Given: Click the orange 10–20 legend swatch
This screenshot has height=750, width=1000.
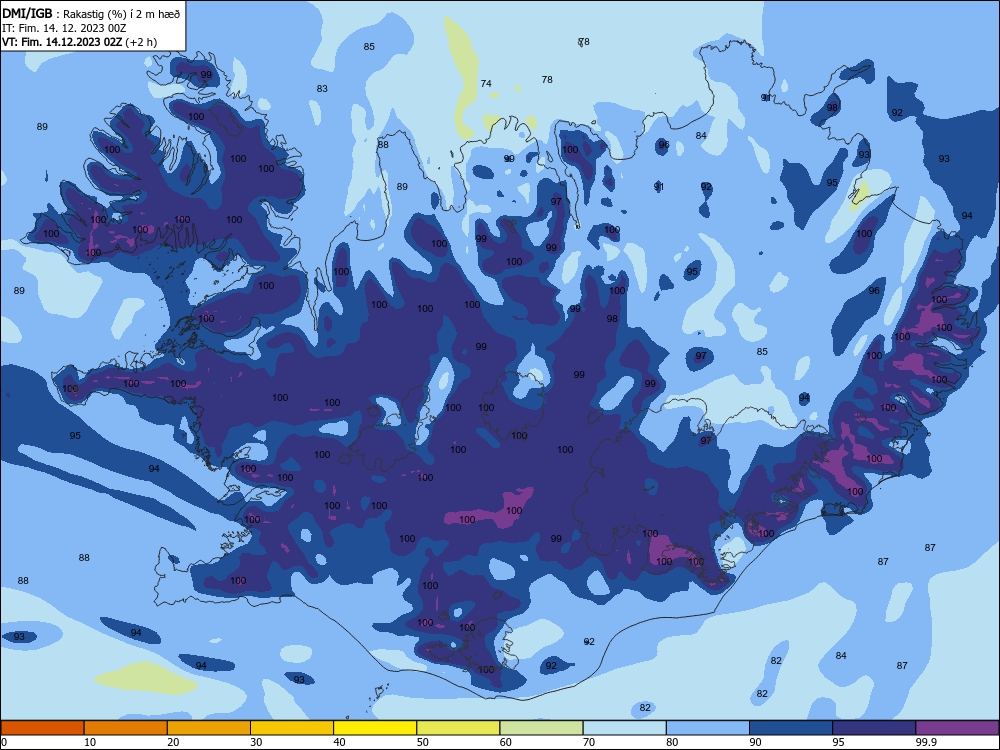Looking at the screenshot, I should coord(126,728).
